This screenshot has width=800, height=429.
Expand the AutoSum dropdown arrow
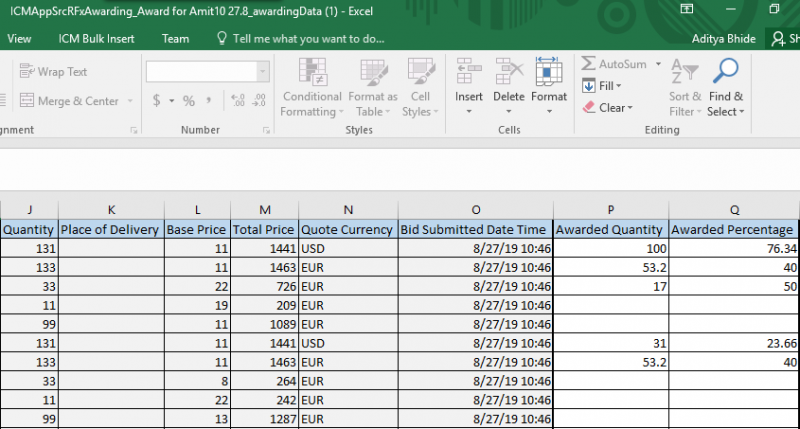pos(659,64)
